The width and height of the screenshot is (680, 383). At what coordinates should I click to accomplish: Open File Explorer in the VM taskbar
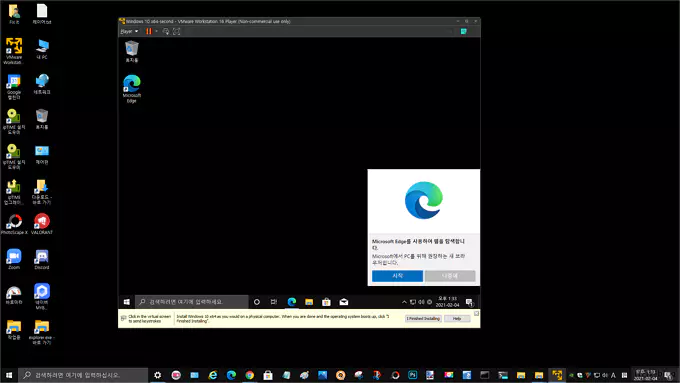click(x=309, y=302)
